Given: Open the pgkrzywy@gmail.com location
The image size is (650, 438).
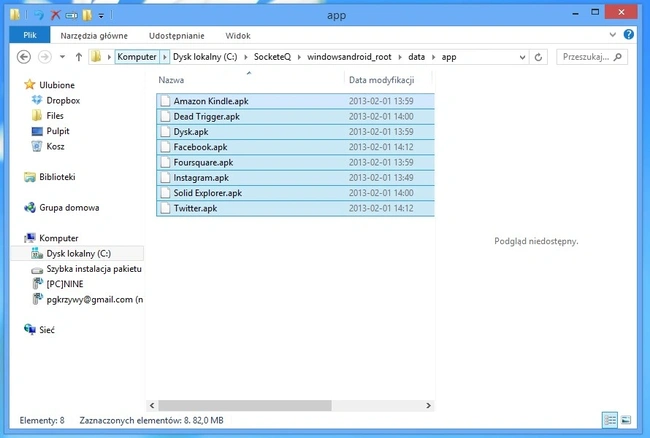Looking at the screenshot, I should (87, 300).
